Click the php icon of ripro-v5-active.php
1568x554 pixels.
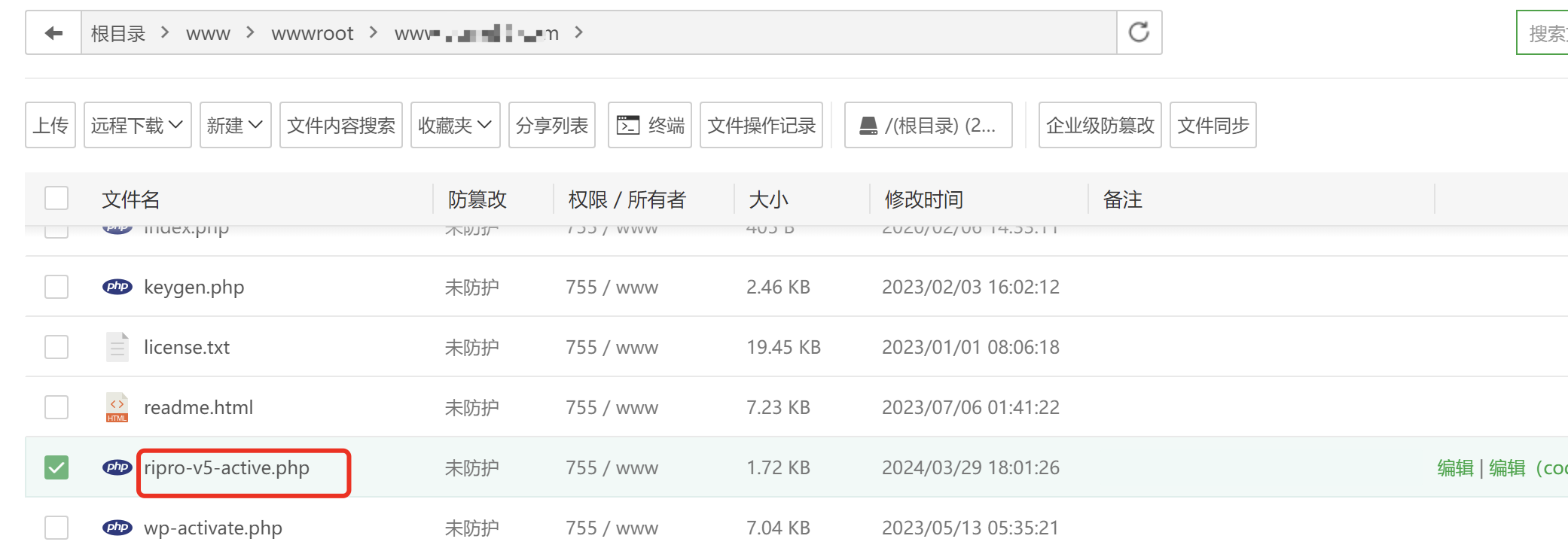[117, 467]
